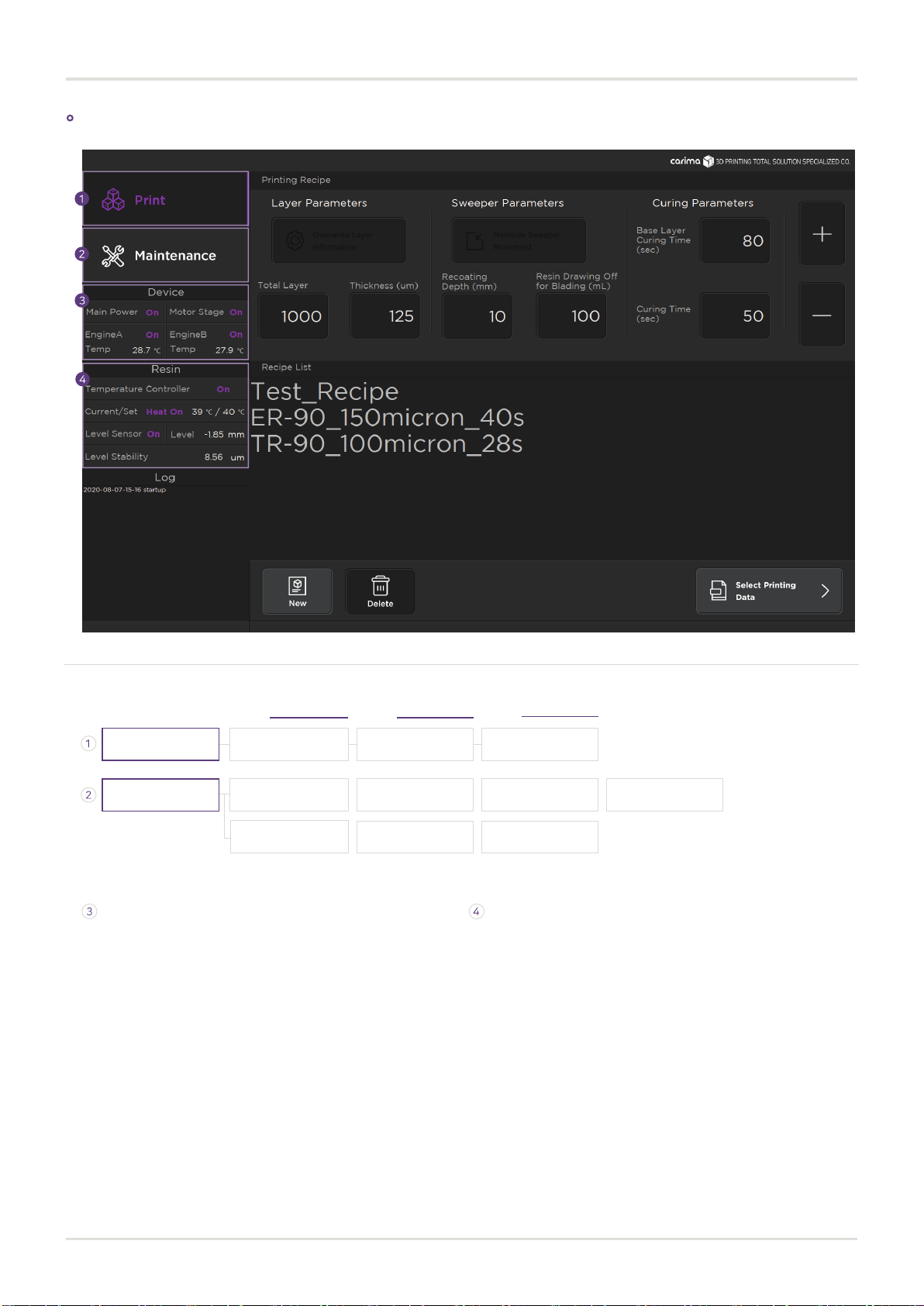Open the Maintenance menu
This screenshot has width=924, height=1306.
pos(166,255)
